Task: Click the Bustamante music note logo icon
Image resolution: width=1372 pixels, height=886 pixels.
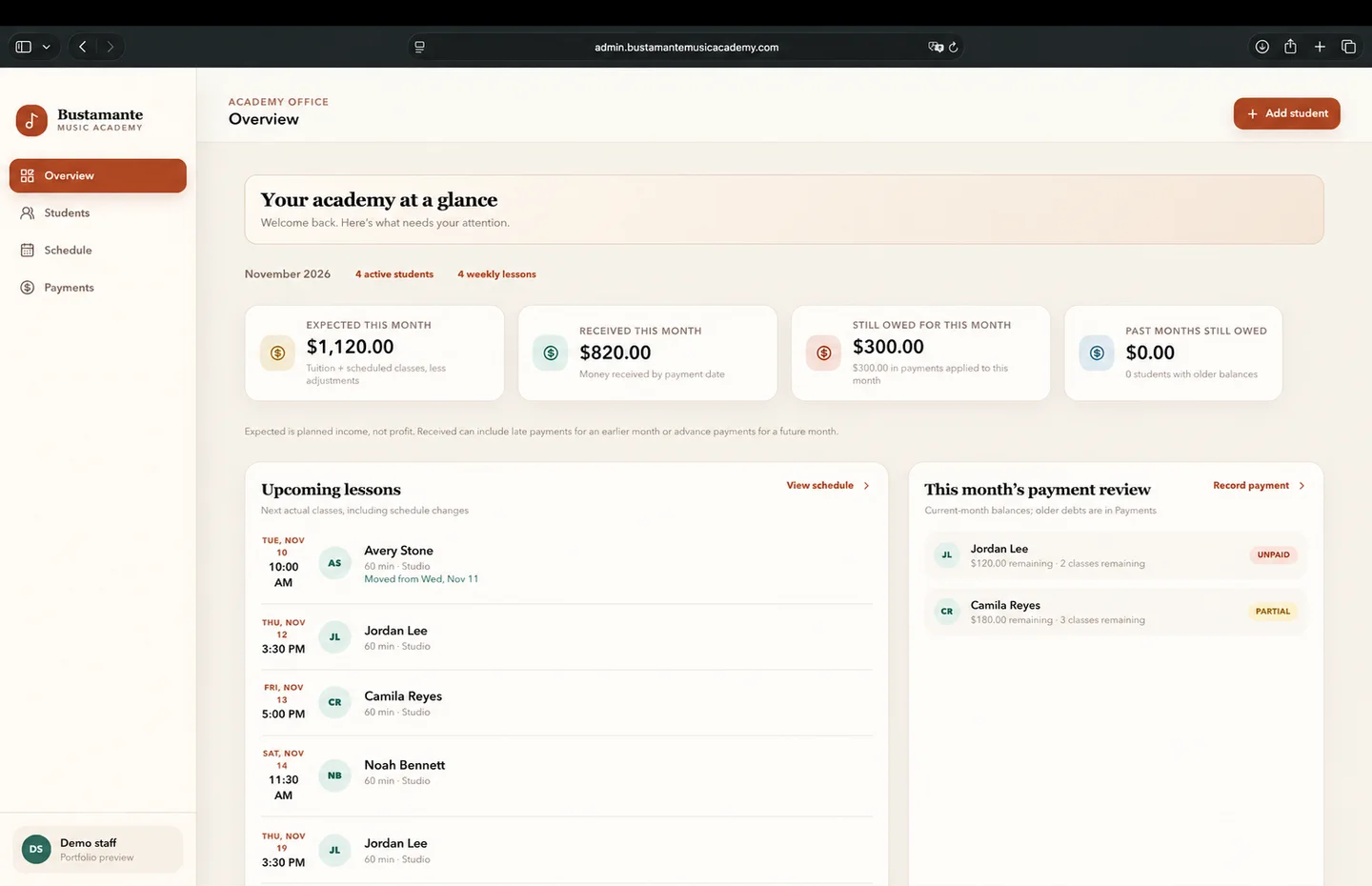Action: pos(31,121)
